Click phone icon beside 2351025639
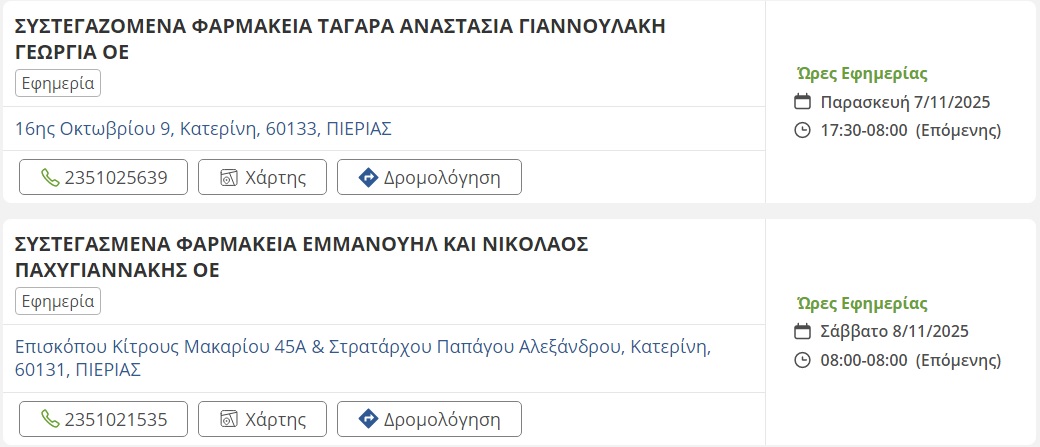The width and height of the screenshot is (1040, 447). coord(50,178)
